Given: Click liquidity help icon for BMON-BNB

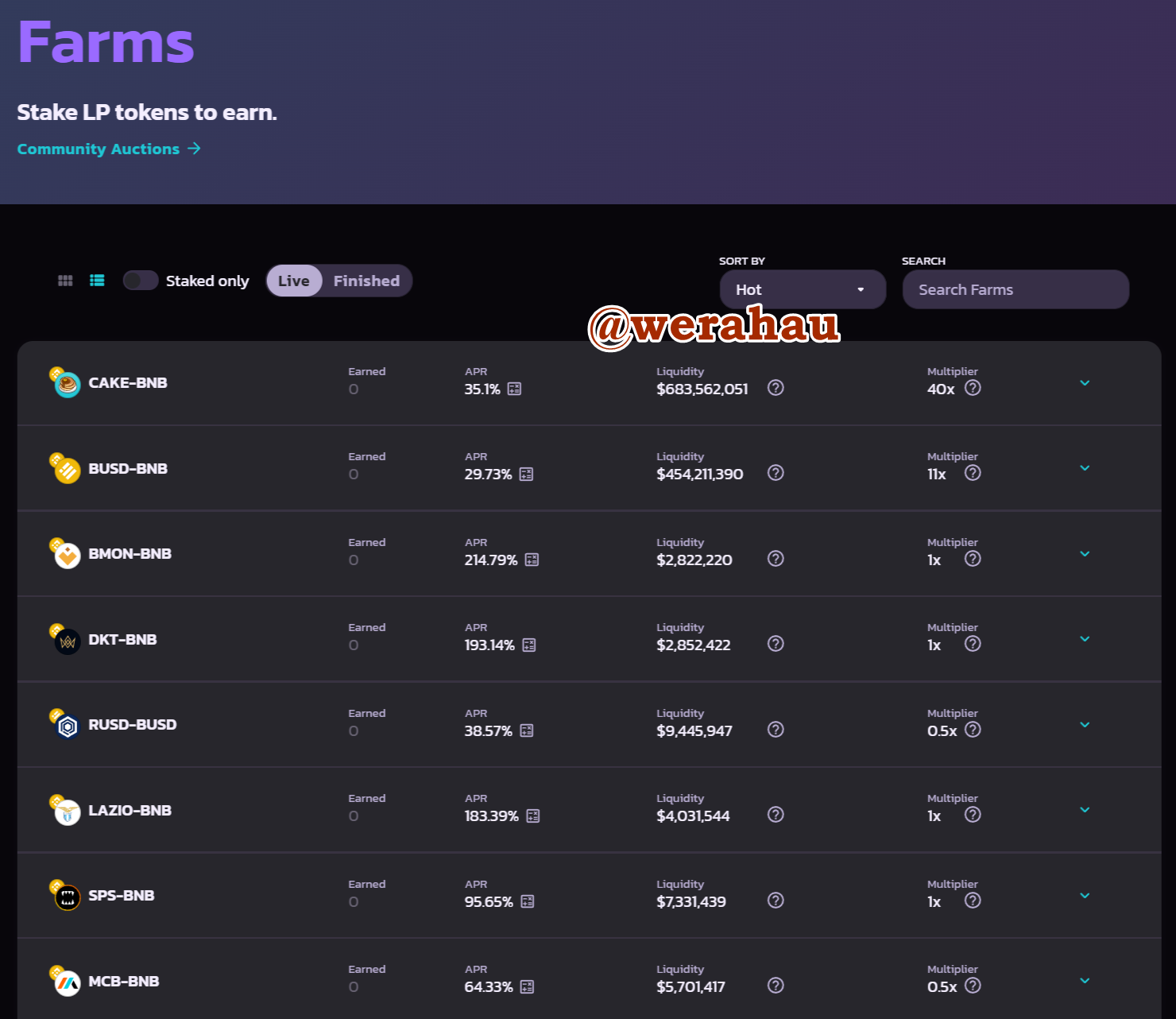Looking at the screenshot, I should [x=776, y=559].
